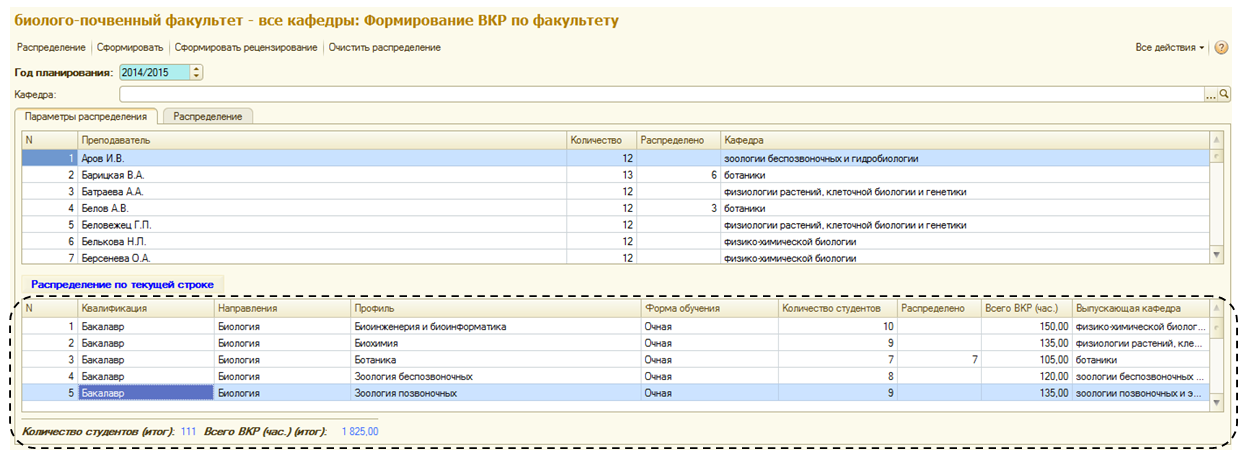This screenshot has width=1245, height=454.
Task: Click Количество value 13 for Барицкая
Action: tap(601, 175)
